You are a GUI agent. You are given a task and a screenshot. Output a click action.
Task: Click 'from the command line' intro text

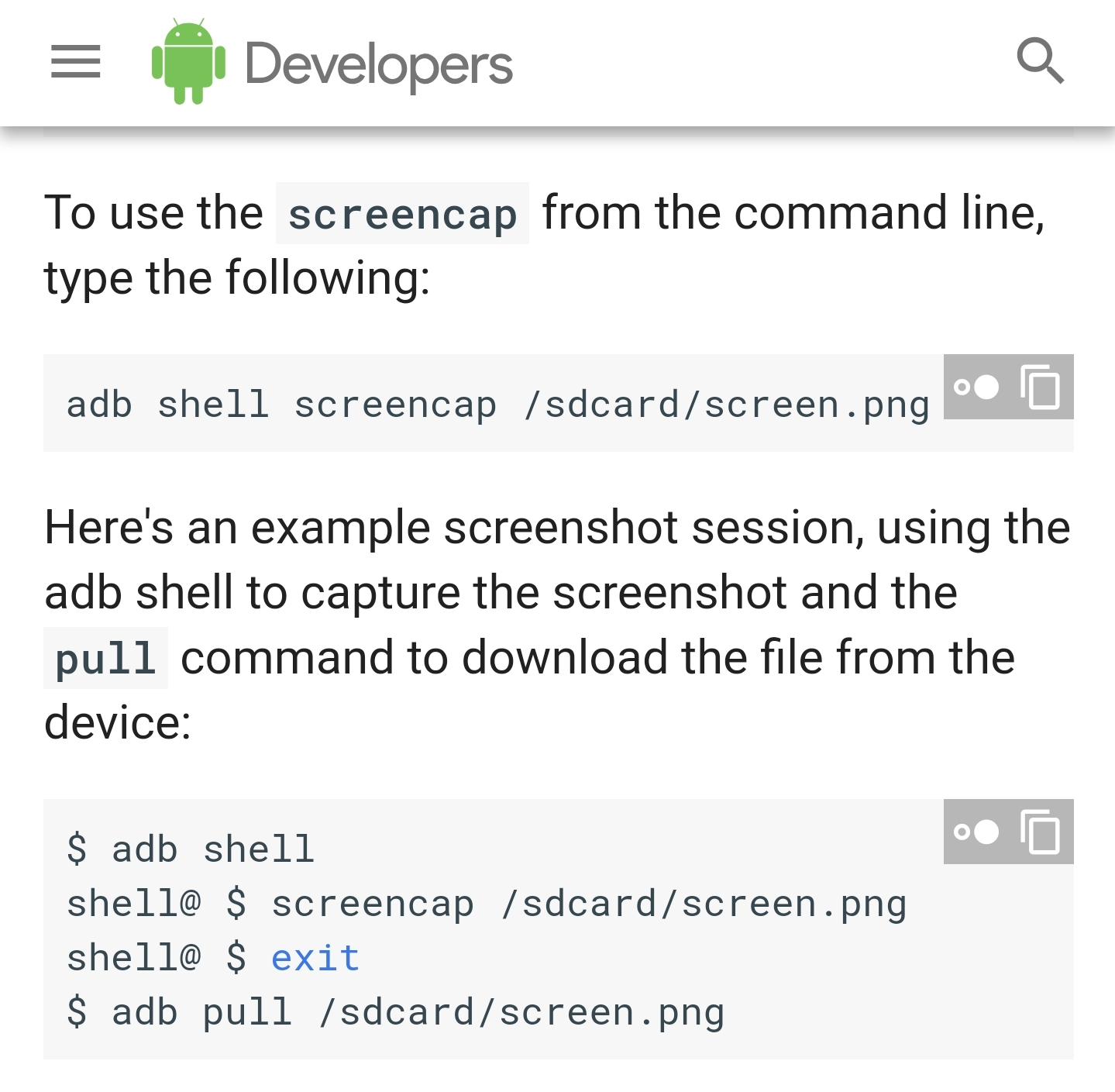click(x=793, y=212)
